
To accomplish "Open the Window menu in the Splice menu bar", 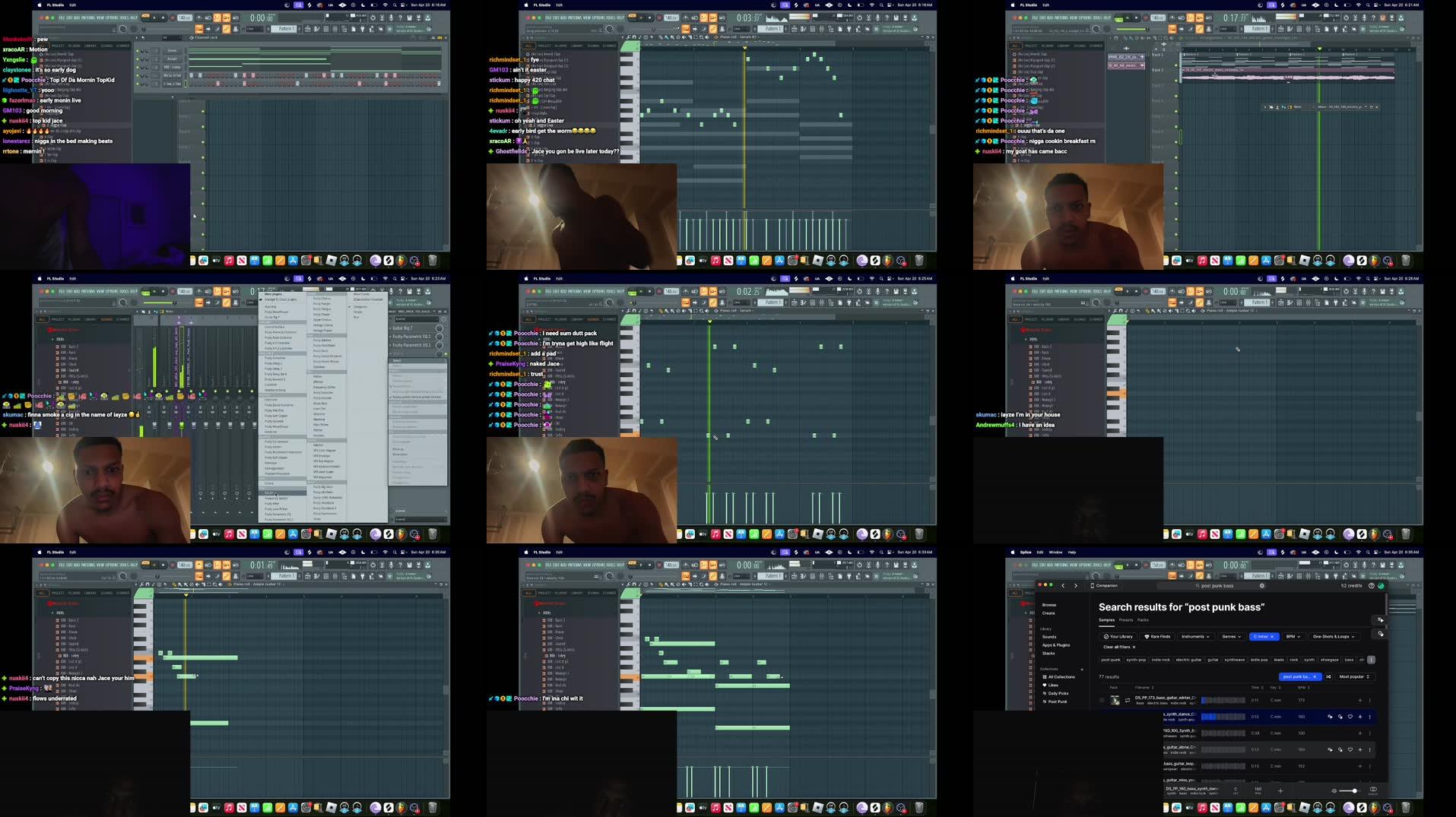I will click(1055, 553).
